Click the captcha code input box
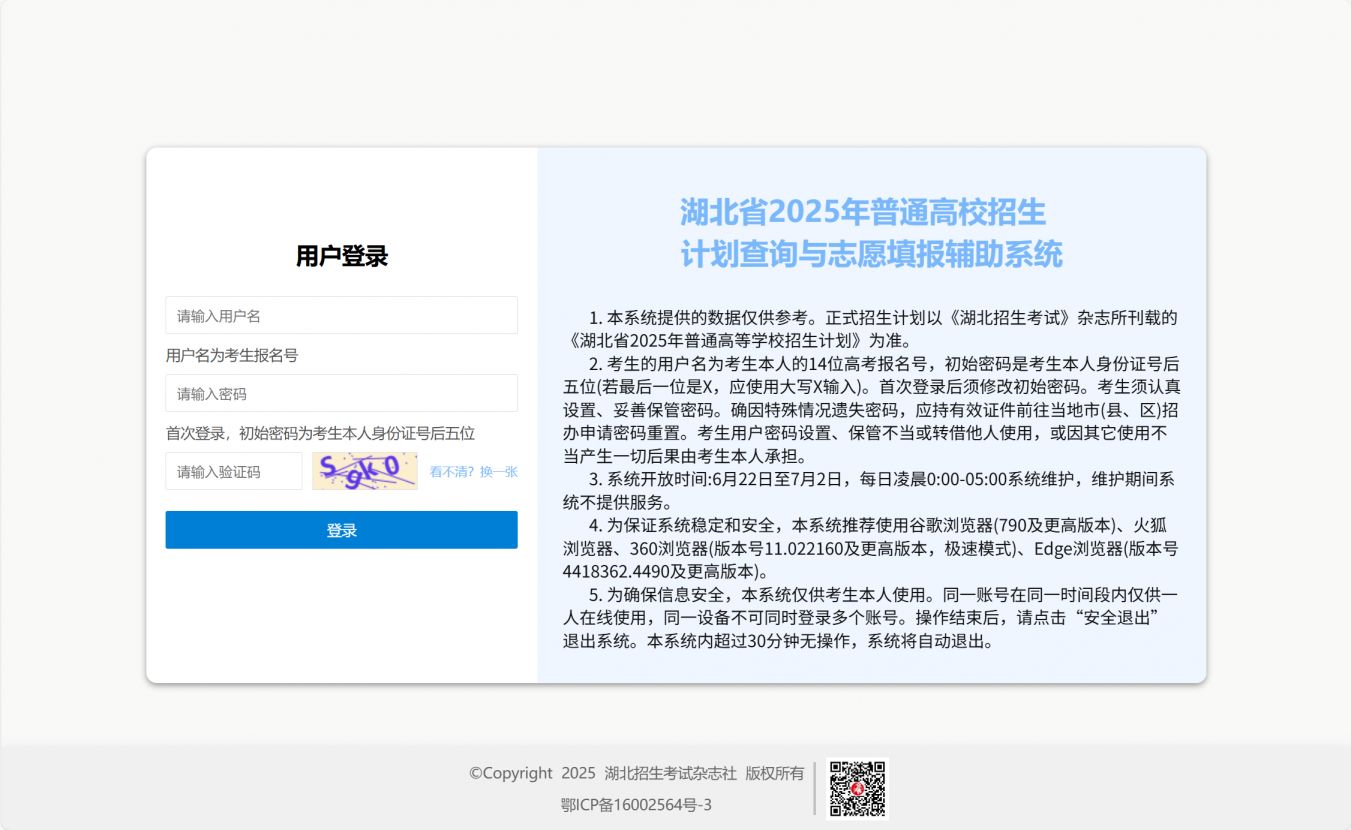 tap(233, 471)
